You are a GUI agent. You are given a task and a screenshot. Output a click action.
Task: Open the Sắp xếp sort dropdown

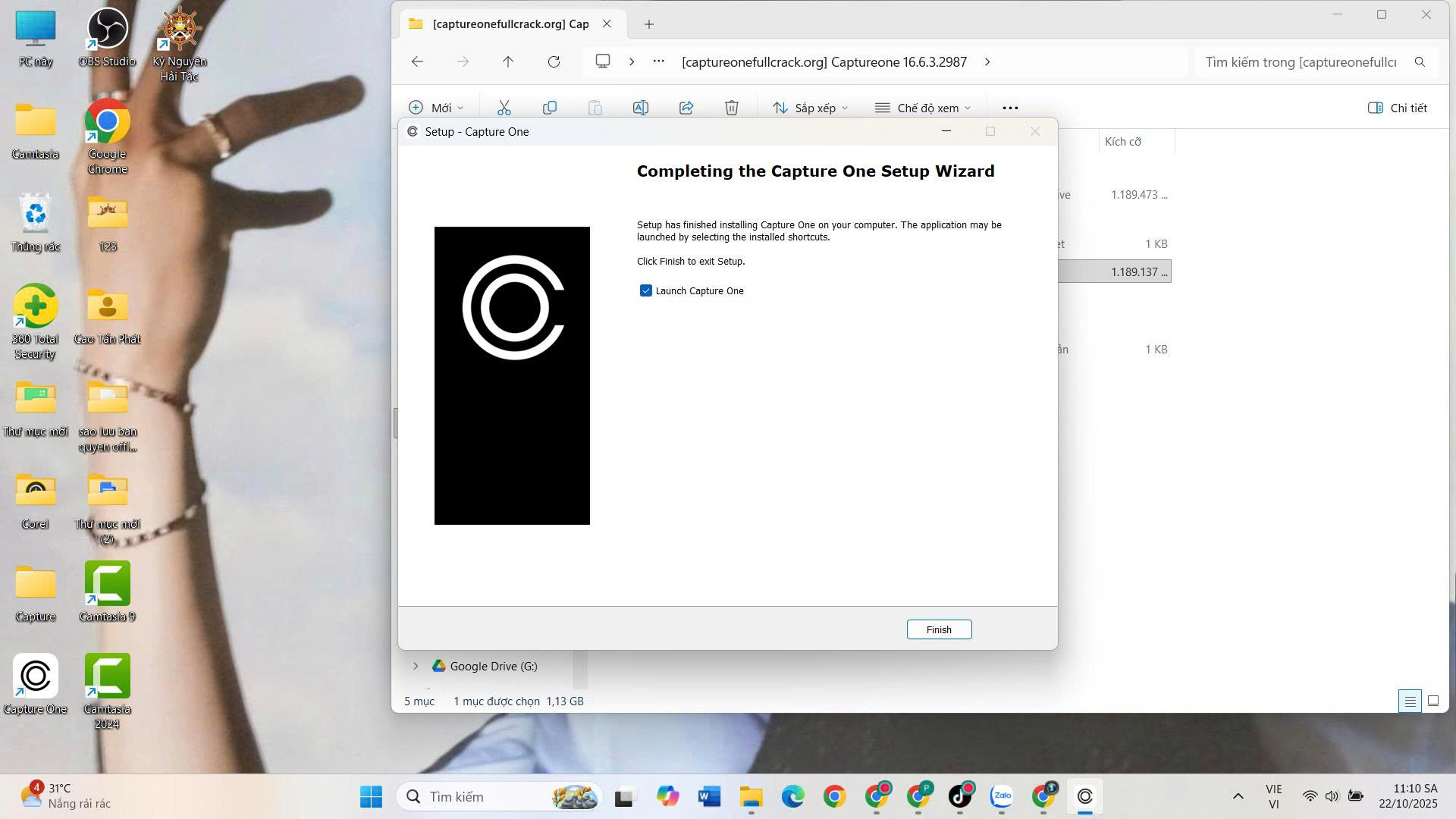810,108
